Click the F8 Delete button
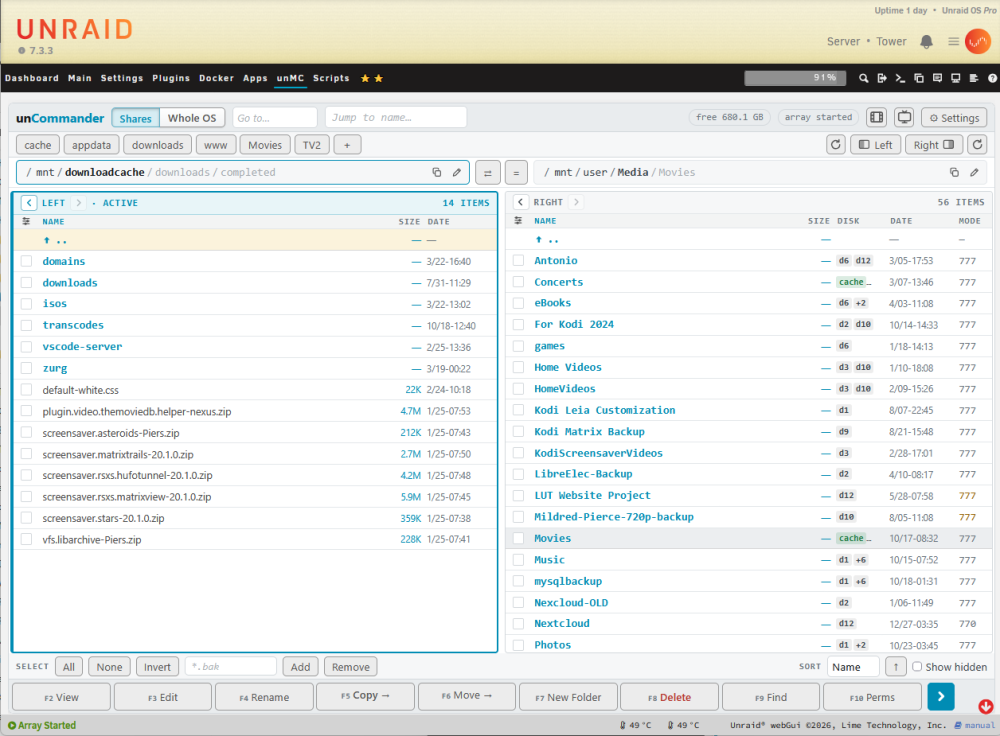1000x736 pixels. 669,697
